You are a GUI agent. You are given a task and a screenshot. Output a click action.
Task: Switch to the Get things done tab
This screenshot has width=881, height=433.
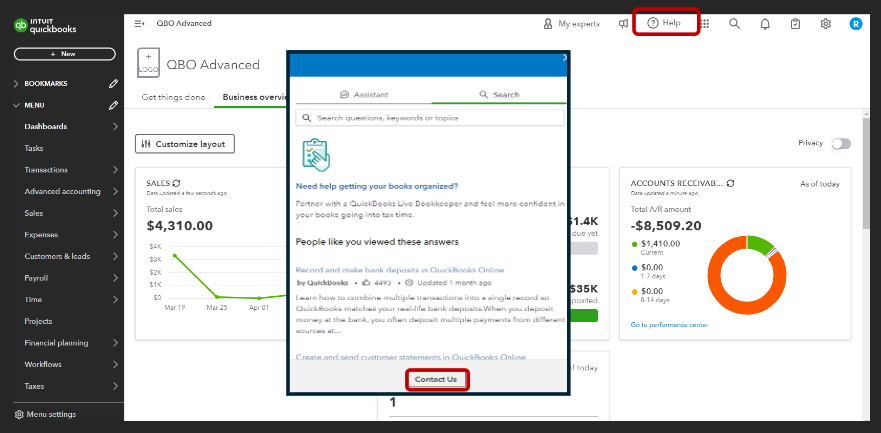coord(173,97)
